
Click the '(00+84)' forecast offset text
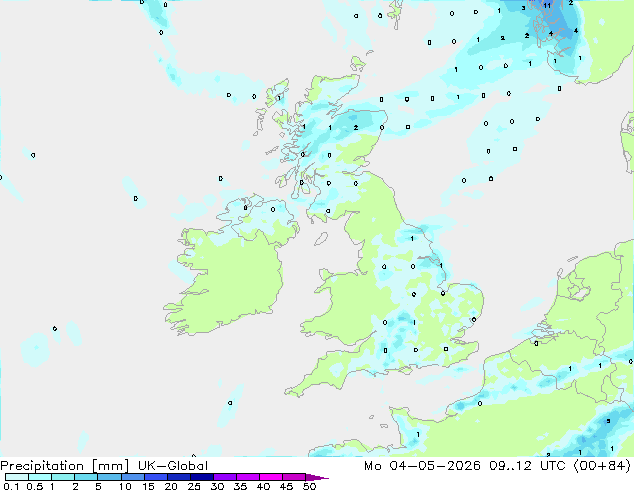602,466
